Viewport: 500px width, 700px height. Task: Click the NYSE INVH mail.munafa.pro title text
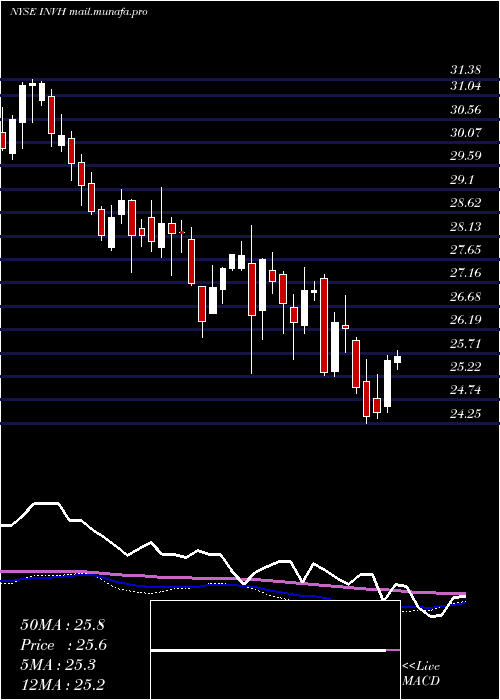click(79, 12)
